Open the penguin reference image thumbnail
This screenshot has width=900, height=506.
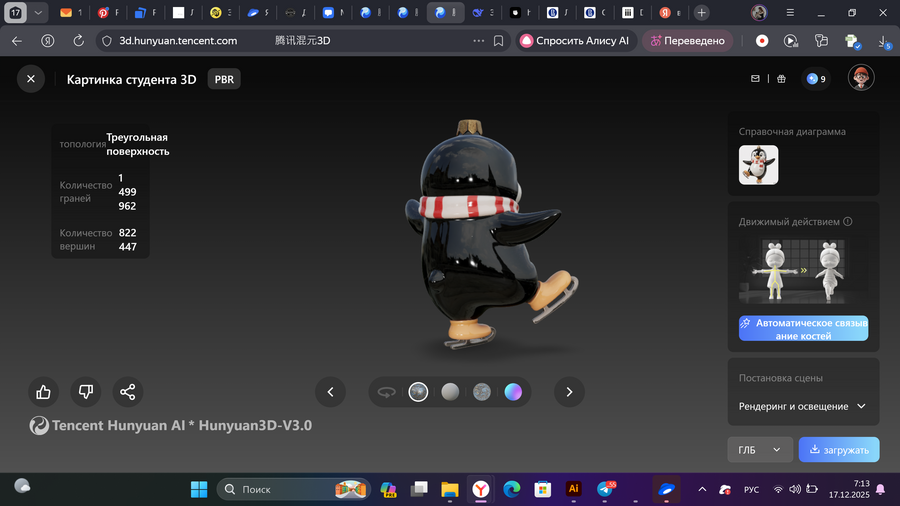pos(758,164)
